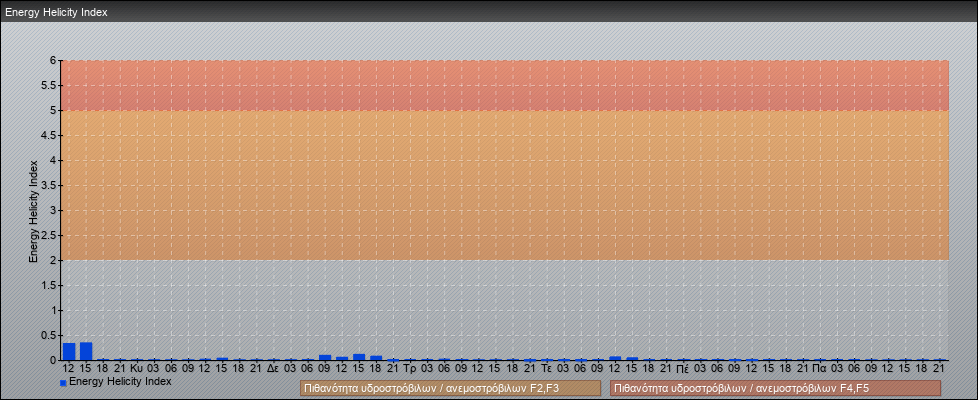Click the y-axis value 1
978x400 pixels.
[x=54, y=310]
